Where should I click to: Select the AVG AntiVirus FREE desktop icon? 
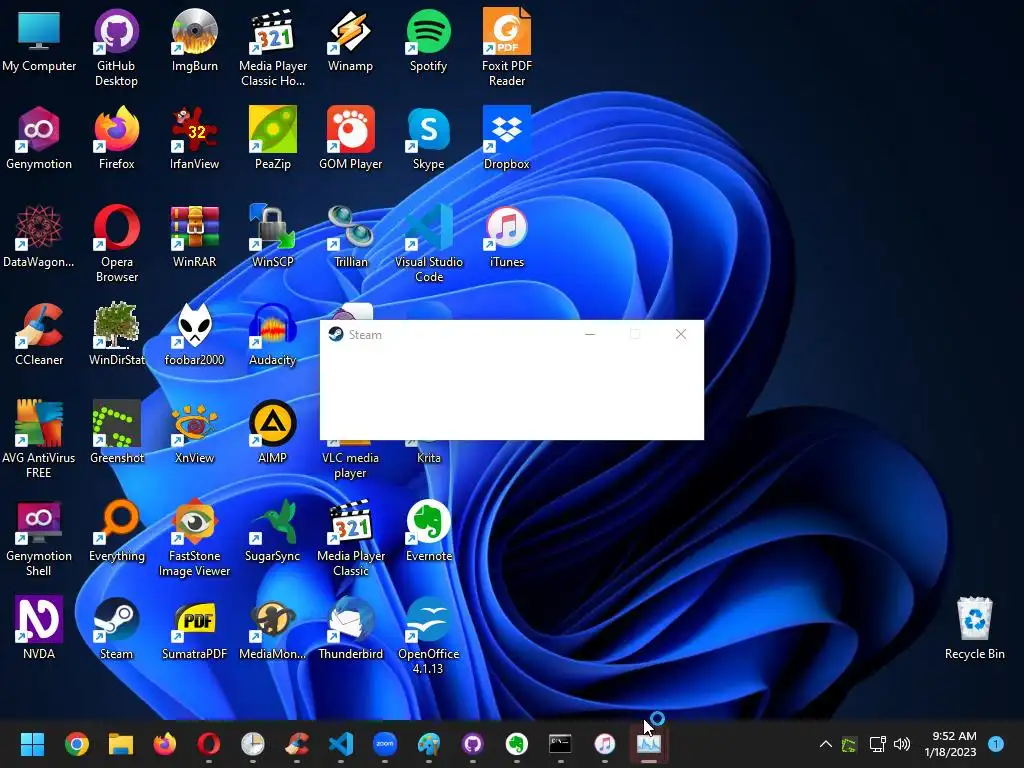click(x=39, y=439)
